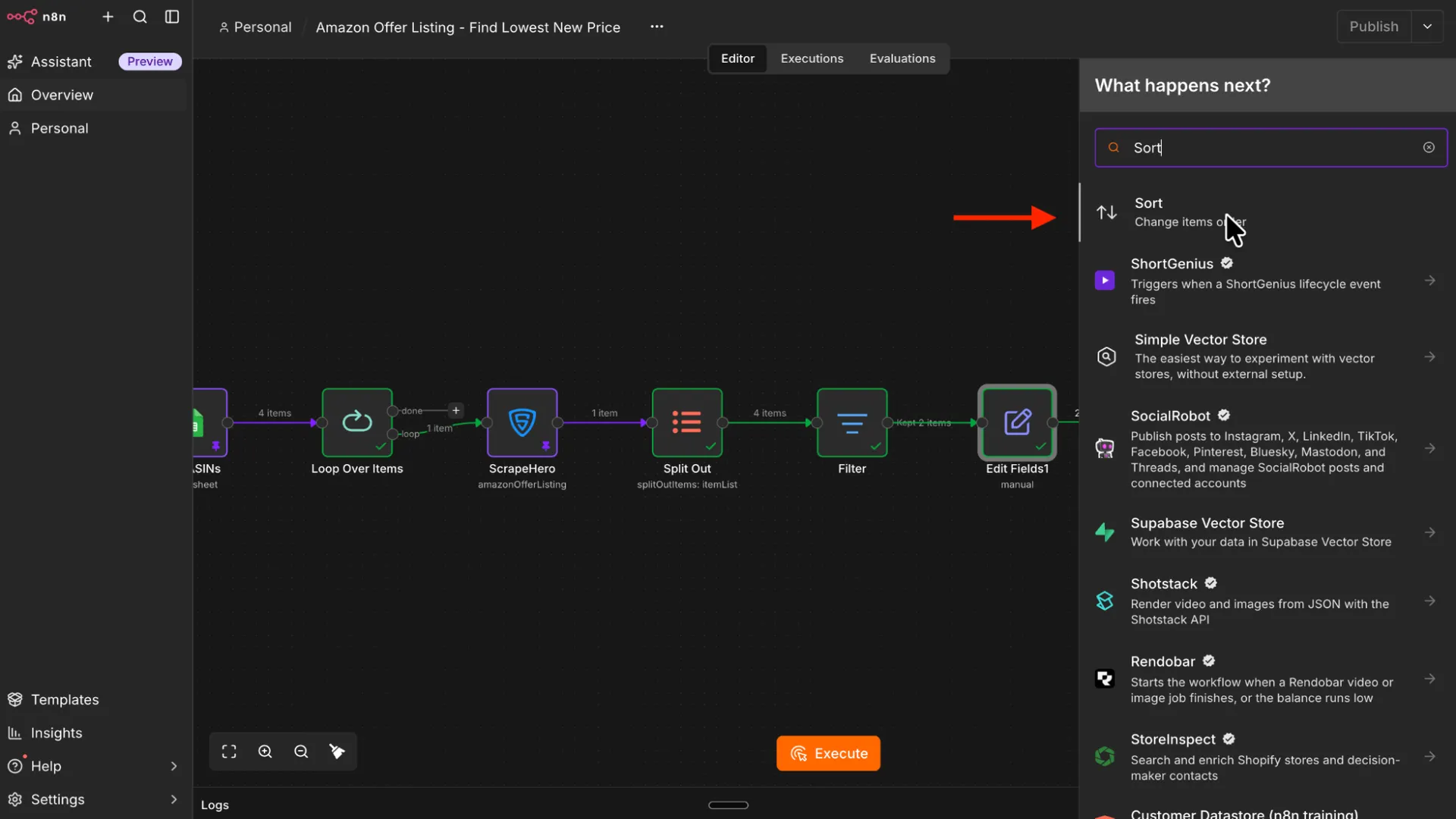Open Personal in sidebar
This screenshot has height=819, width=1456.
(93, 128)
